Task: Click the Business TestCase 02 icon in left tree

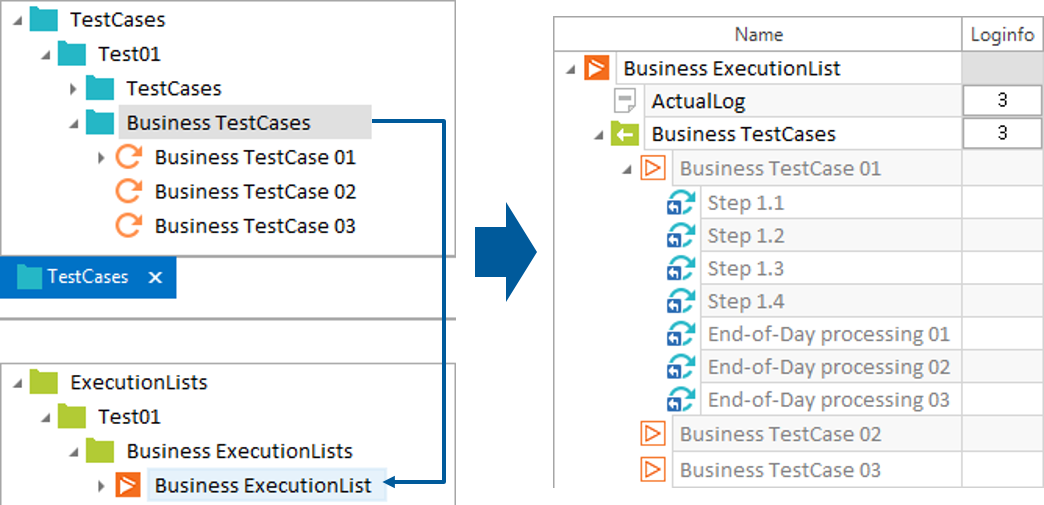Action: tap(128, 192)
